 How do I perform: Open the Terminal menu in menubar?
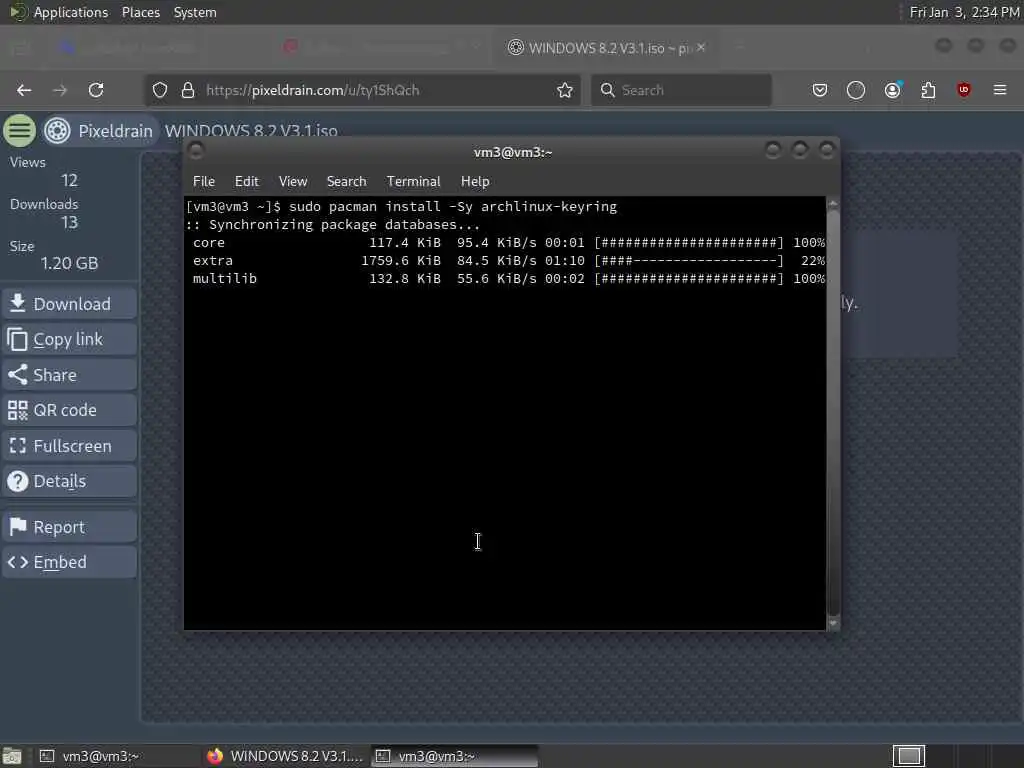pyautogui.click(x=413, y=182)
